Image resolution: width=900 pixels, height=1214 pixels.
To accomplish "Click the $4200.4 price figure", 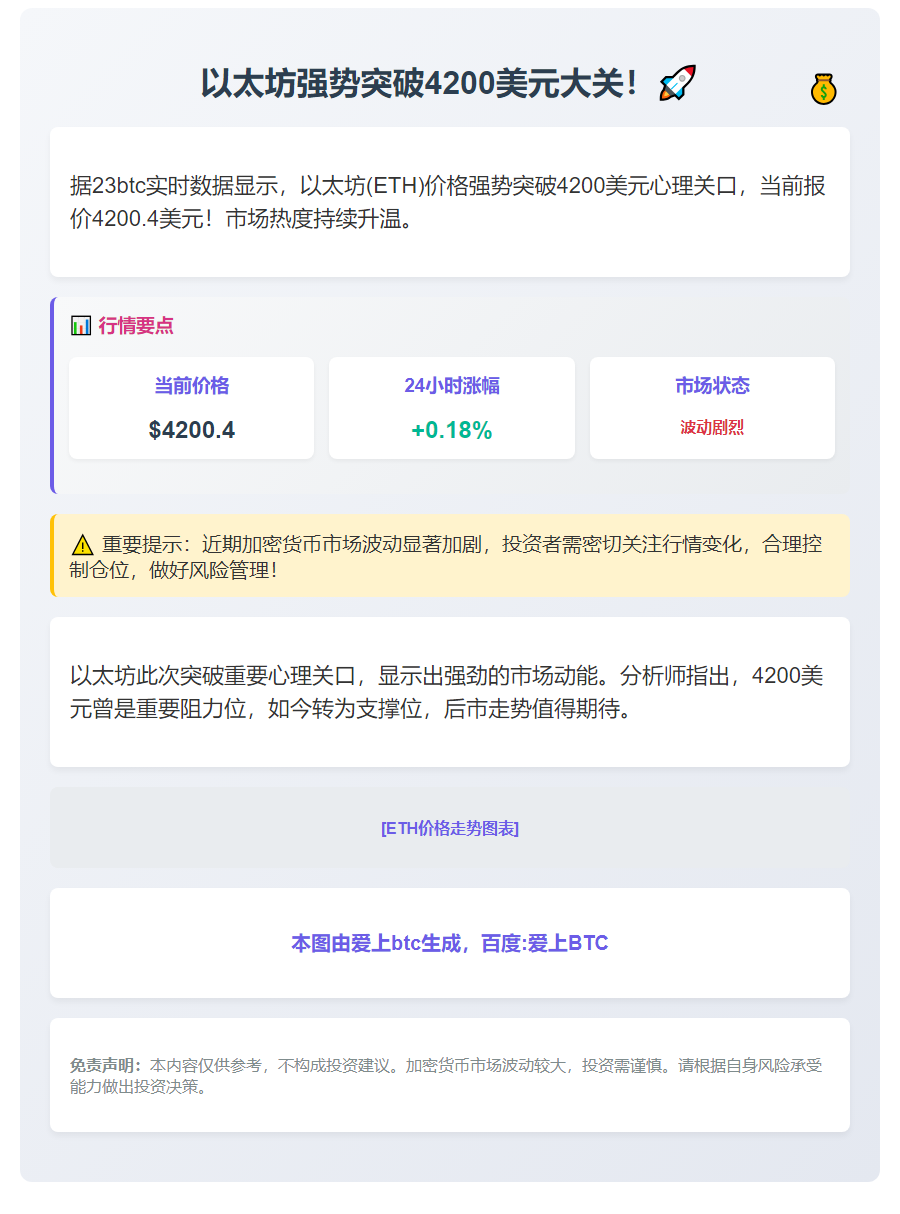I will point(191,429).
